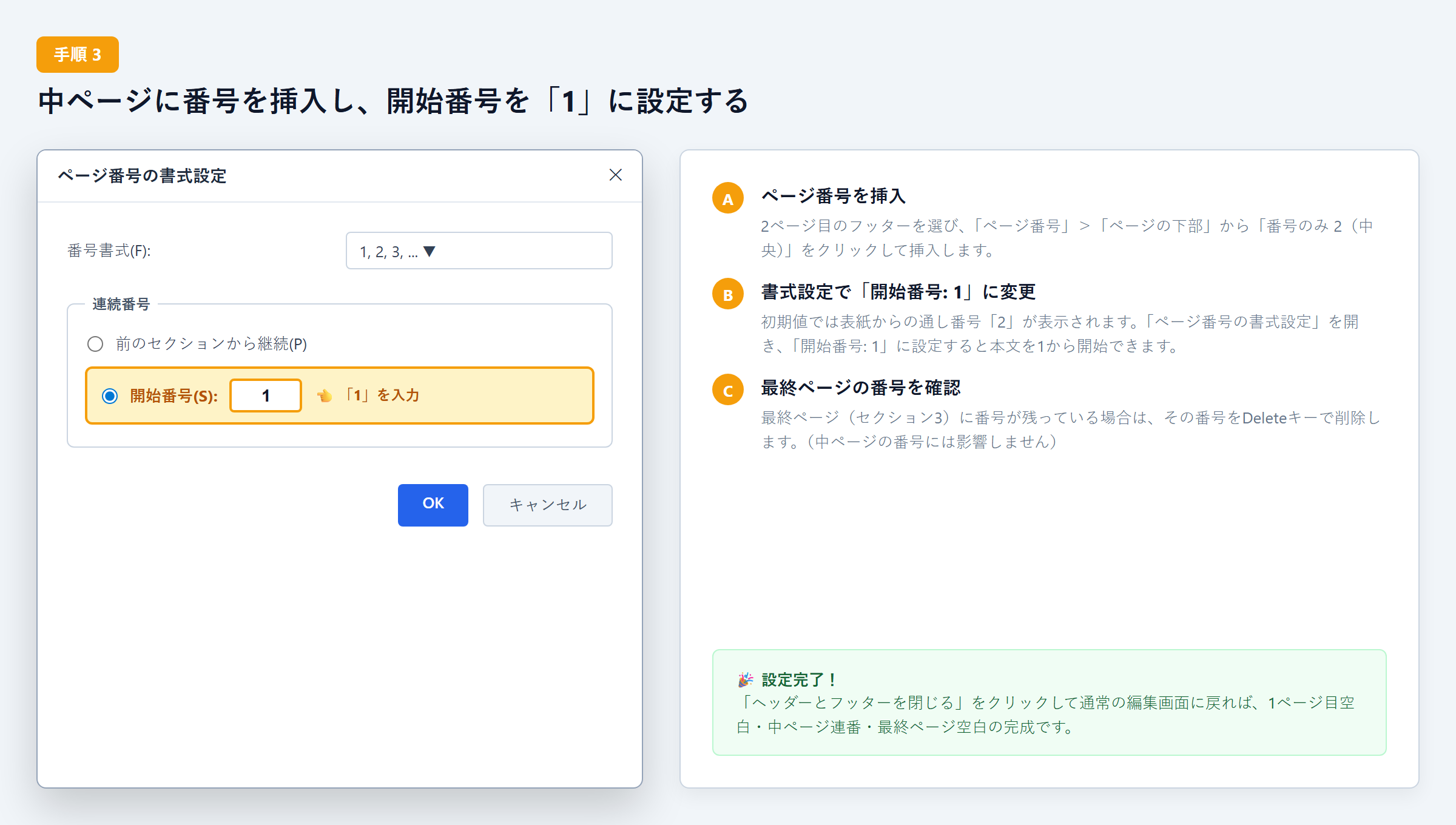Screen dimensions: 1456x825
Task: Click the ページ番号の書式設定 dialog title
Action: pos(142,176)
